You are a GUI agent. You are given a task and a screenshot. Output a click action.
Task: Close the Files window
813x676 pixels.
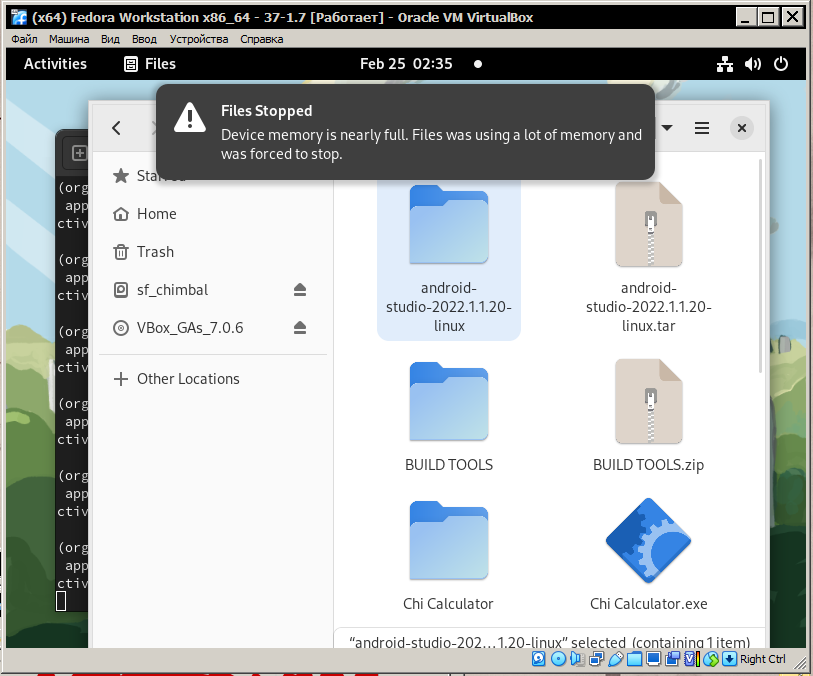tap(741, 128)
